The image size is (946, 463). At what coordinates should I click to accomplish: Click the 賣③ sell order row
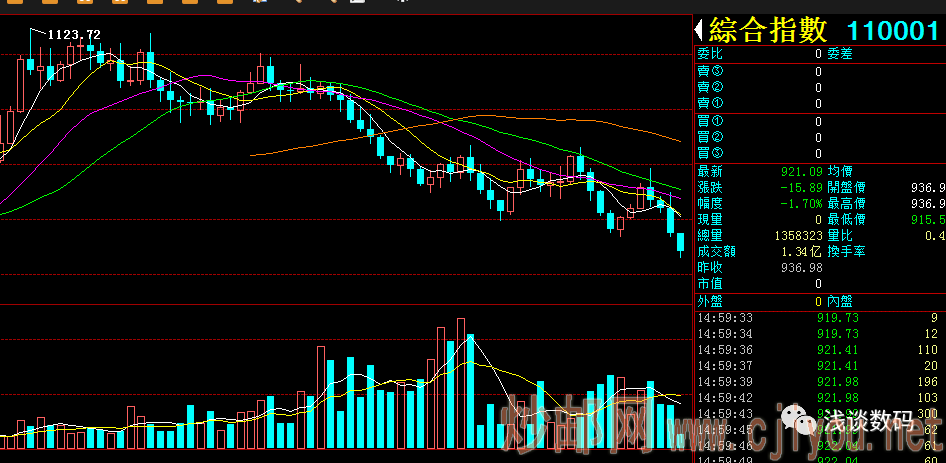point(760,71)
